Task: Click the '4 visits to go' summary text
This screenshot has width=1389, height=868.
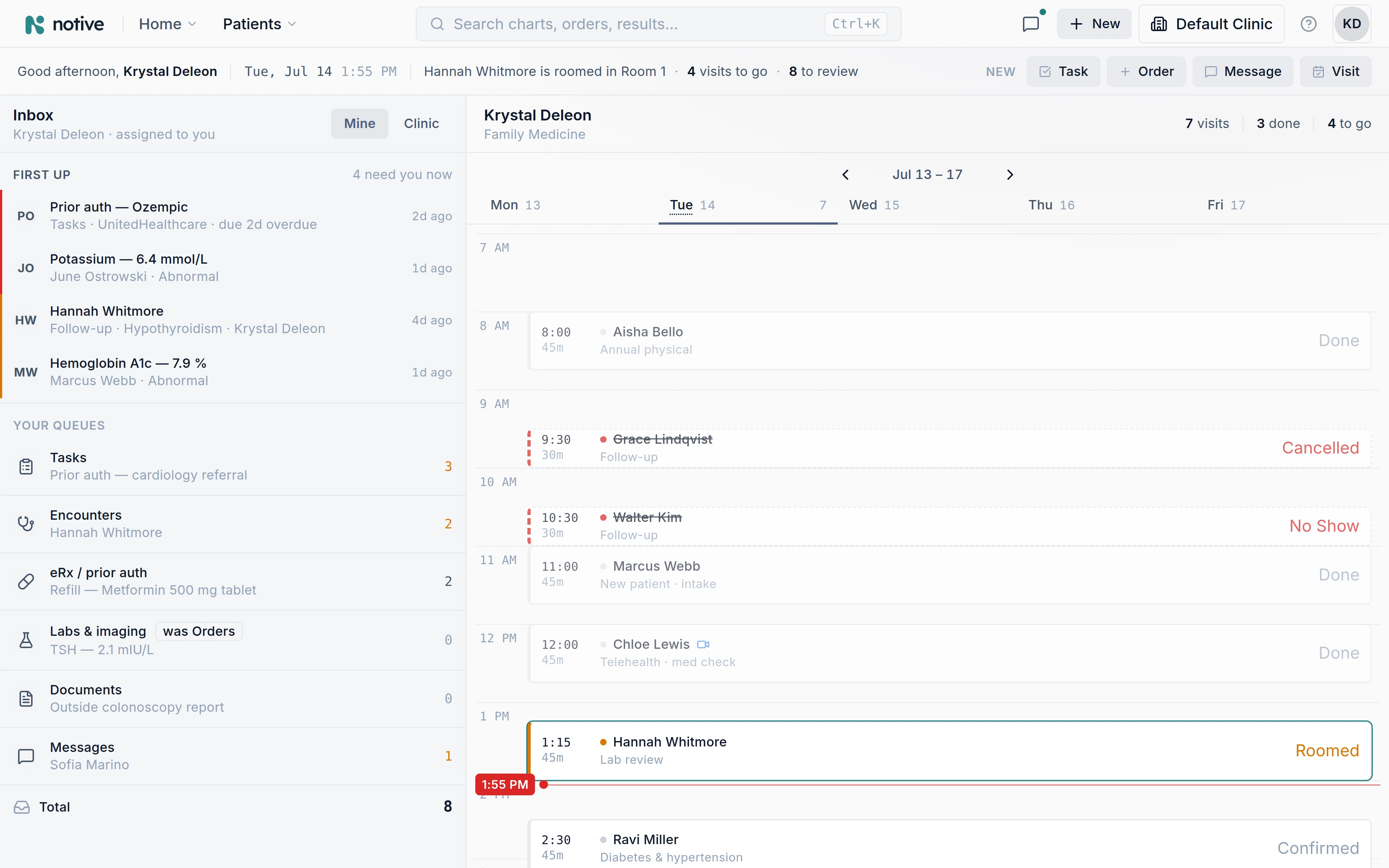Action: coord(727,72)
